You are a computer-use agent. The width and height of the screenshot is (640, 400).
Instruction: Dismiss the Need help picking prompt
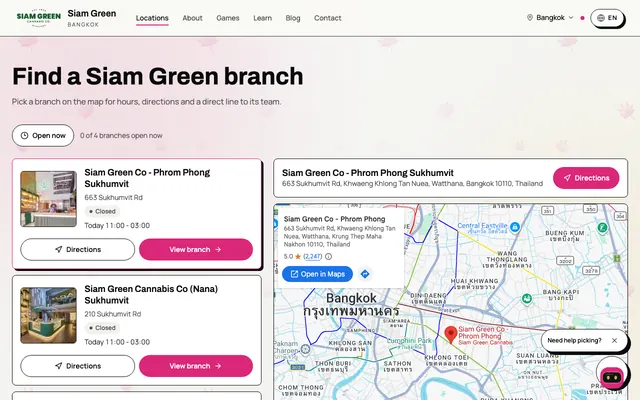pyautogui.click(x=614, y=340)
